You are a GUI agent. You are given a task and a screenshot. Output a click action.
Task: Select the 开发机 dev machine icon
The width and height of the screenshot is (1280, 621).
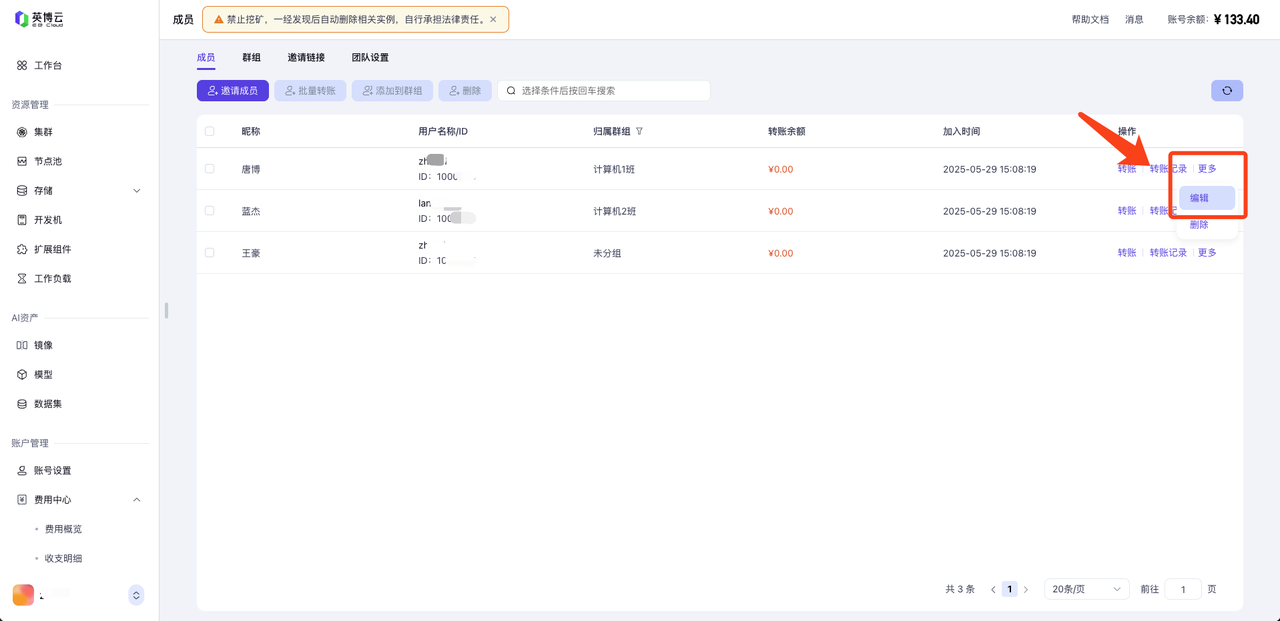[22, 220]
